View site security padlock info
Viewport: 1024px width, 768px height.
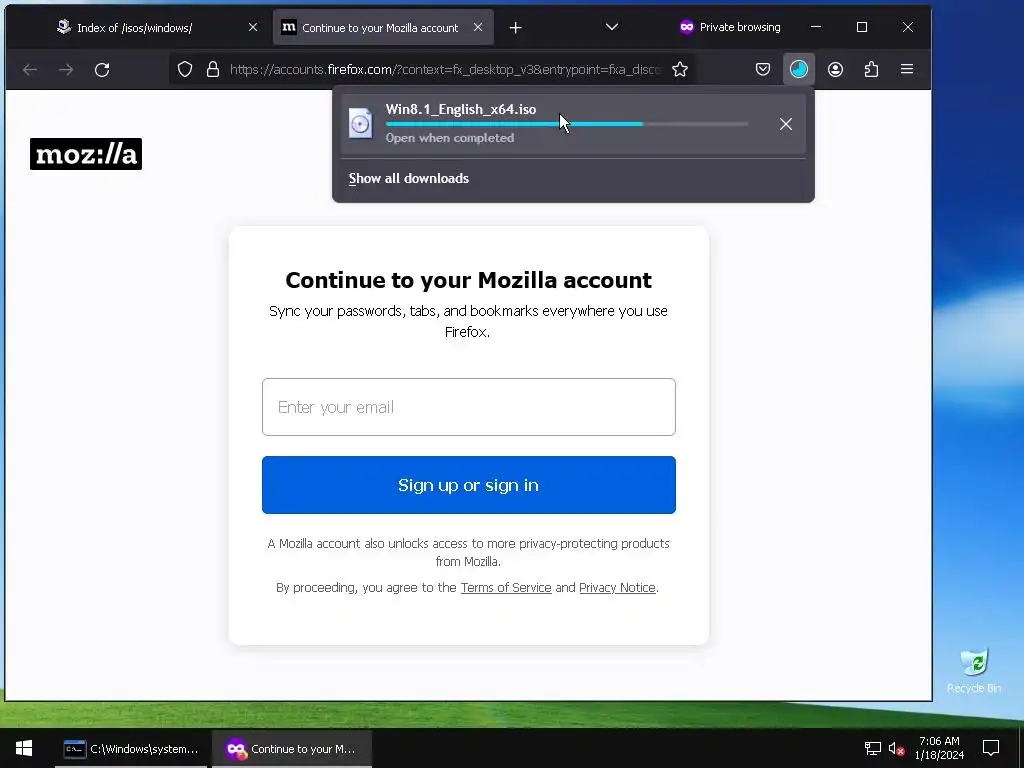coord(213,69)
